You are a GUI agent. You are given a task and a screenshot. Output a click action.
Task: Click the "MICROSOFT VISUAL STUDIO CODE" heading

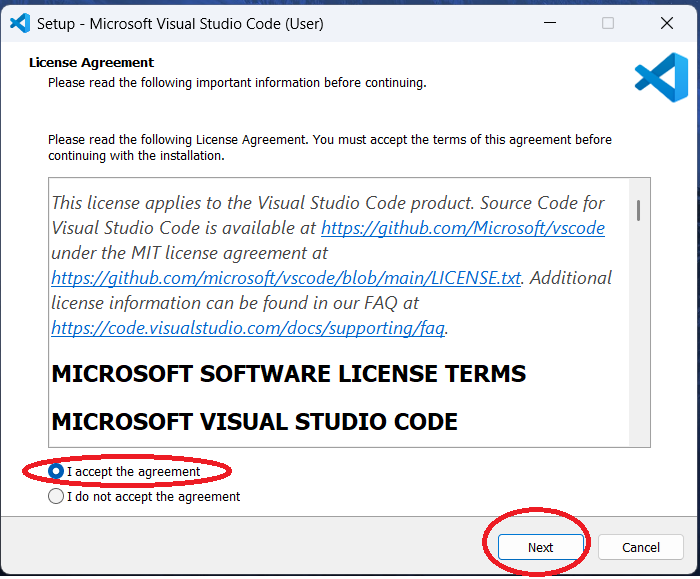(x=254, y=421)
